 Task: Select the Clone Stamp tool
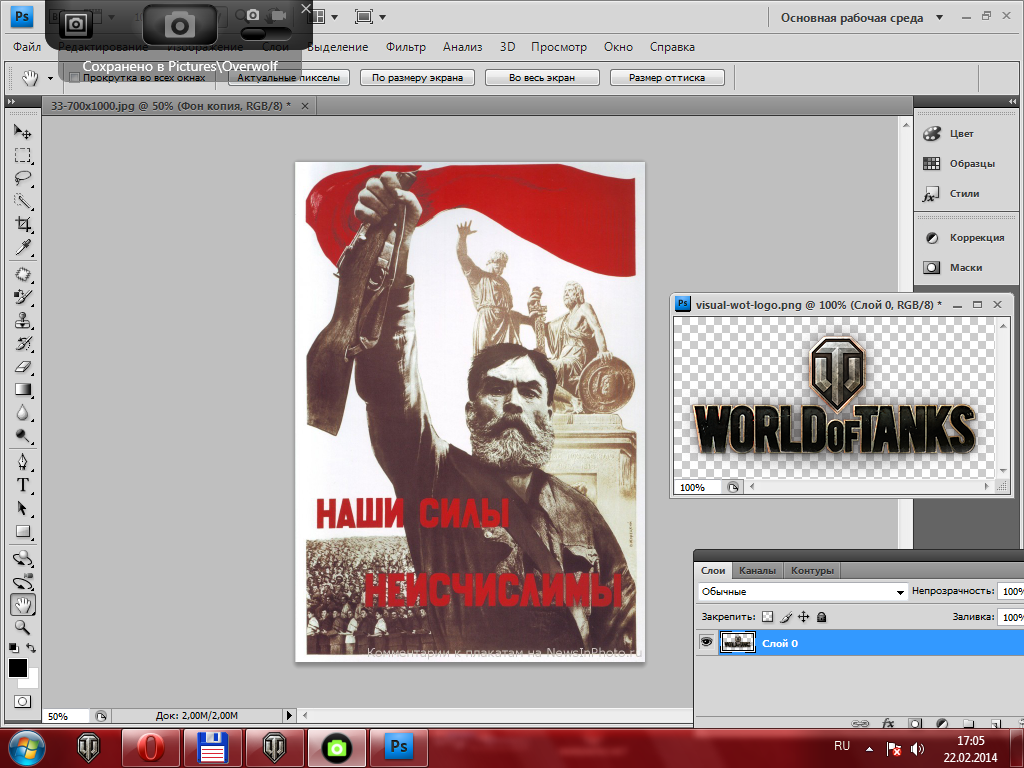coord(23,320)
